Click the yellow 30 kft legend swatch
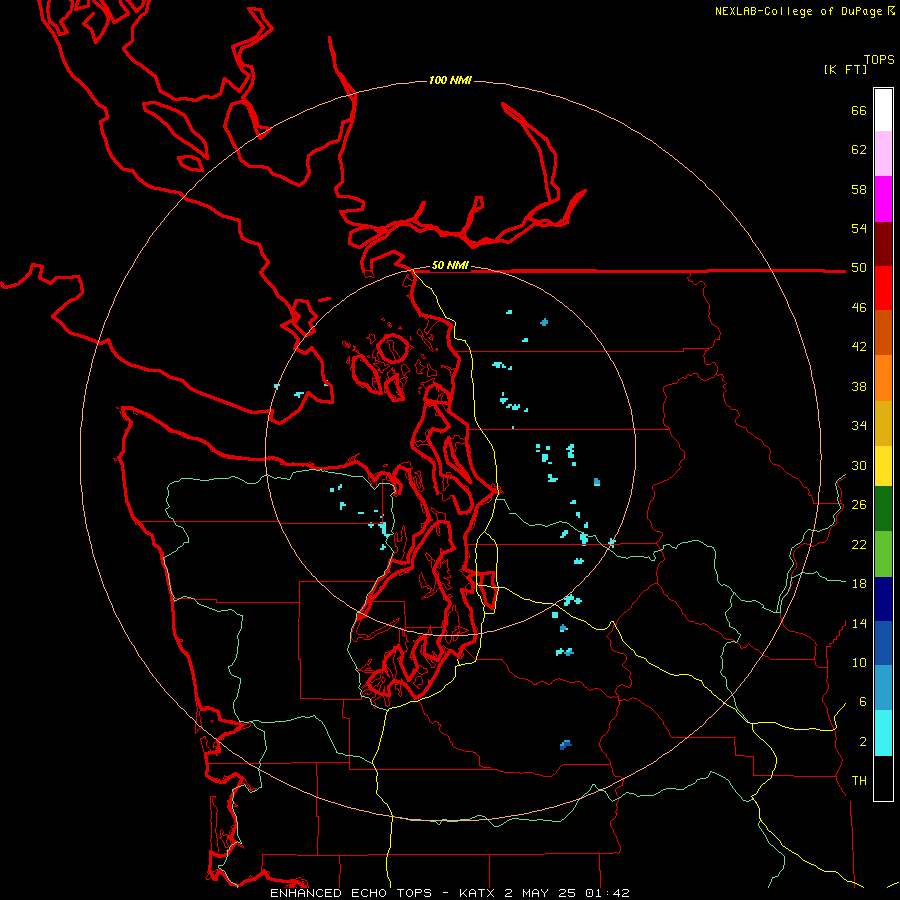 (x=883, y=466)
